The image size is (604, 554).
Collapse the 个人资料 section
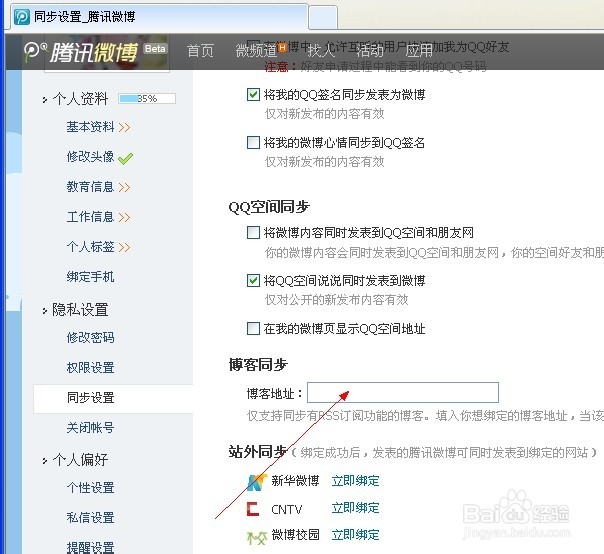[45, 100]
